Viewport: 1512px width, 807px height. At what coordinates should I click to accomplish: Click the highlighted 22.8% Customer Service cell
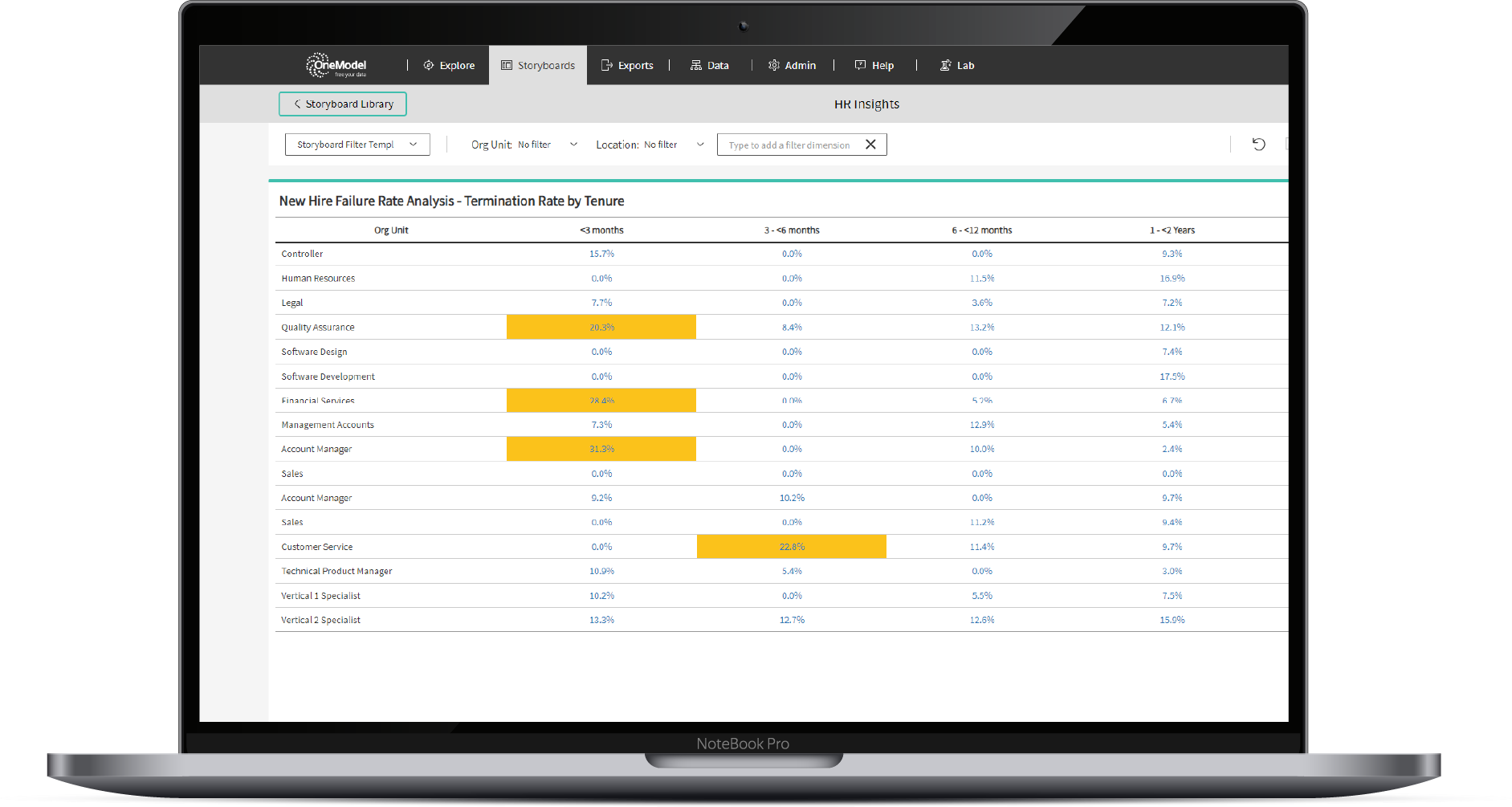pyautogui.click(x=792, y=547)
